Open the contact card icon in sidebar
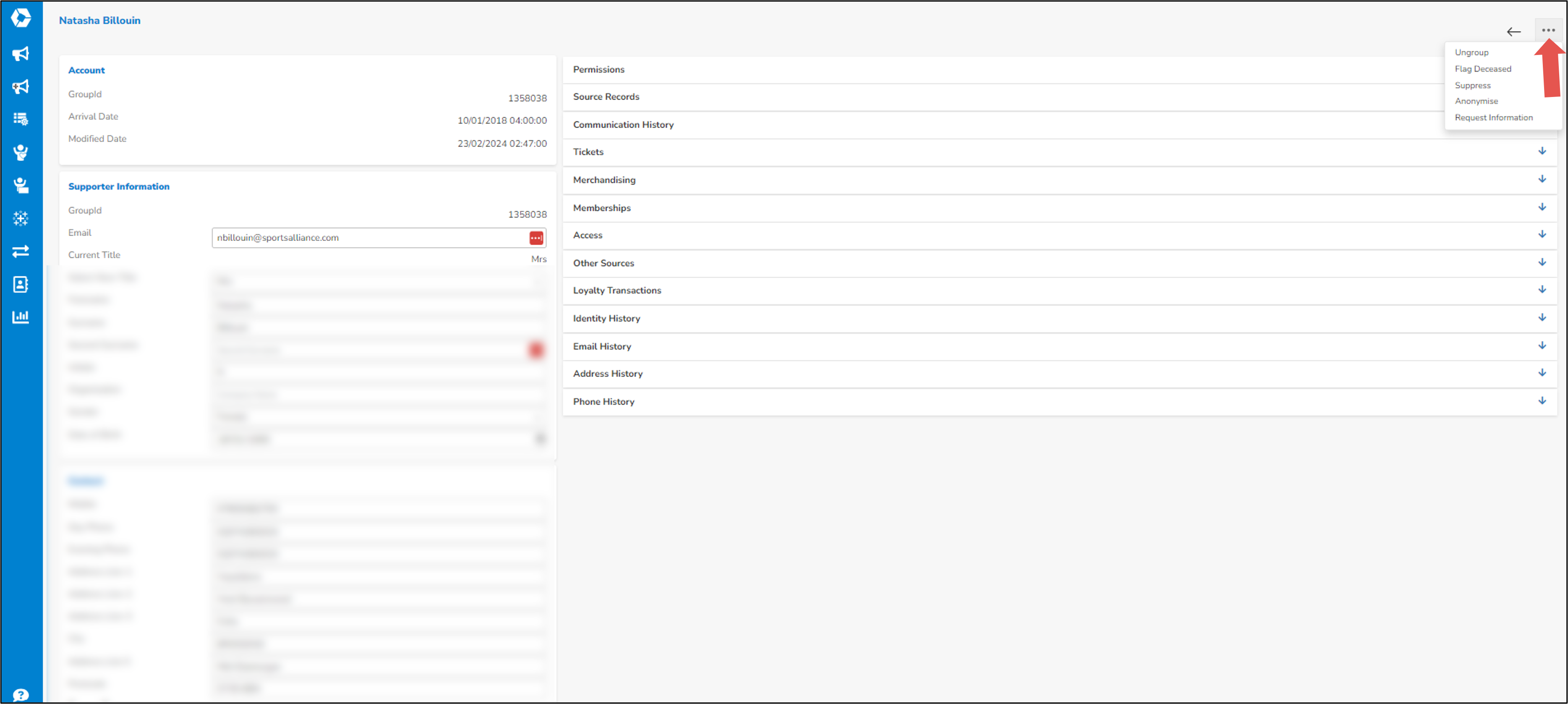 click(21, 284)
